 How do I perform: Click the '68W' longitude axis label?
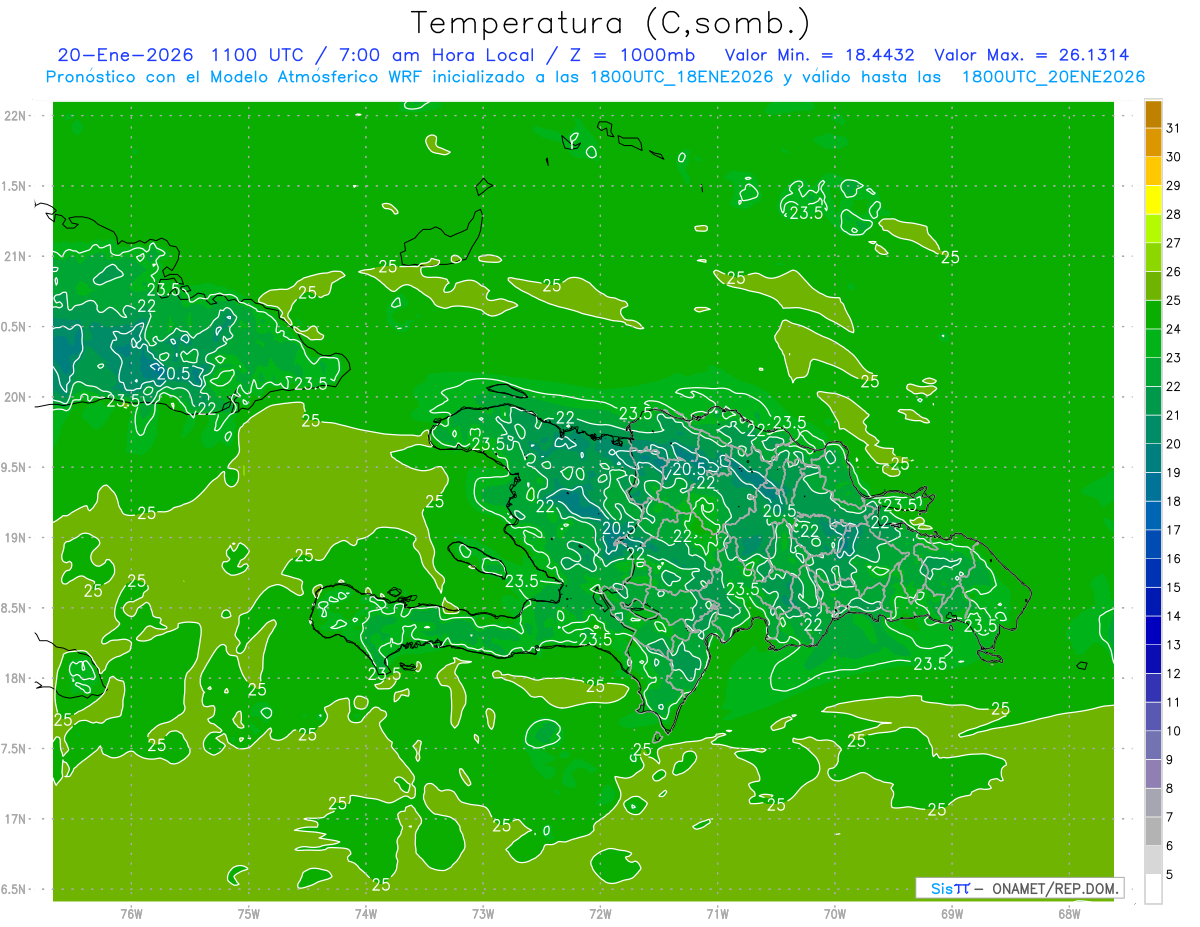1069,913
